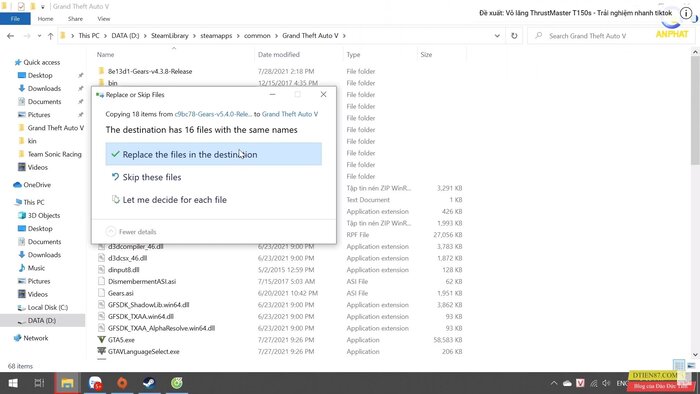This screenshot has height=394, width=700.
Task: Select the GTAVLanguageSelect.exe file
Action: pyautogui.click(x=143, y=352)
